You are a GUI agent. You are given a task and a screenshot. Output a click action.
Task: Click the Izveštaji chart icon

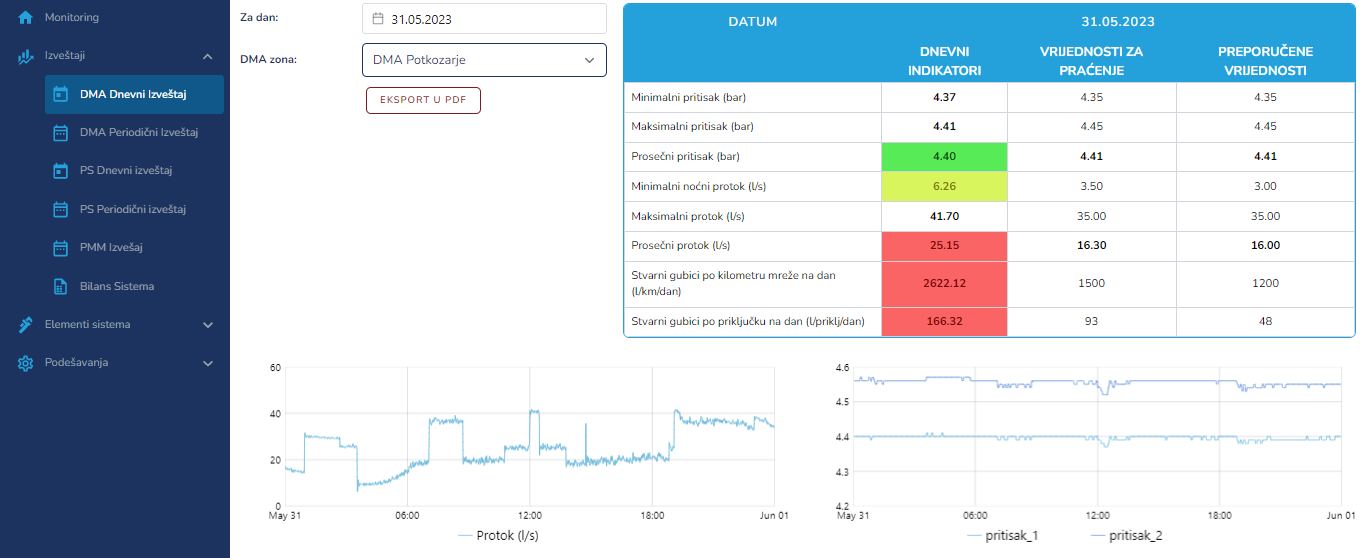point(26,56)
